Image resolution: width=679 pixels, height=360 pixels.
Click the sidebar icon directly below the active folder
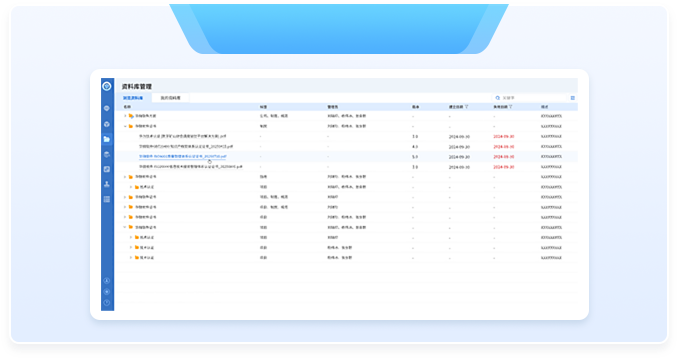click(x=107, y=154)
